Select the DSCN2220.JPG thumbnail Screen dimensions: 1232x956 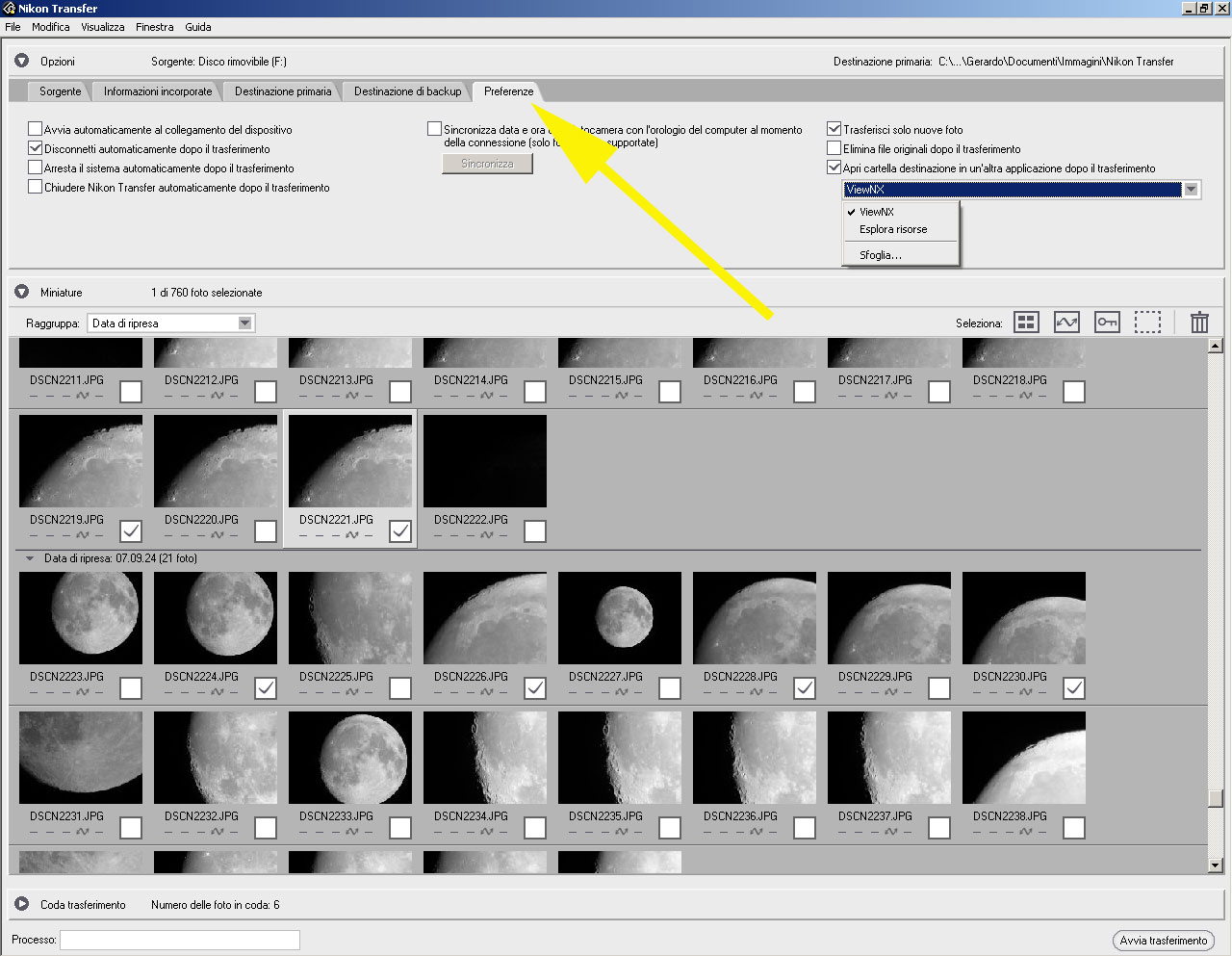point(216,461)
